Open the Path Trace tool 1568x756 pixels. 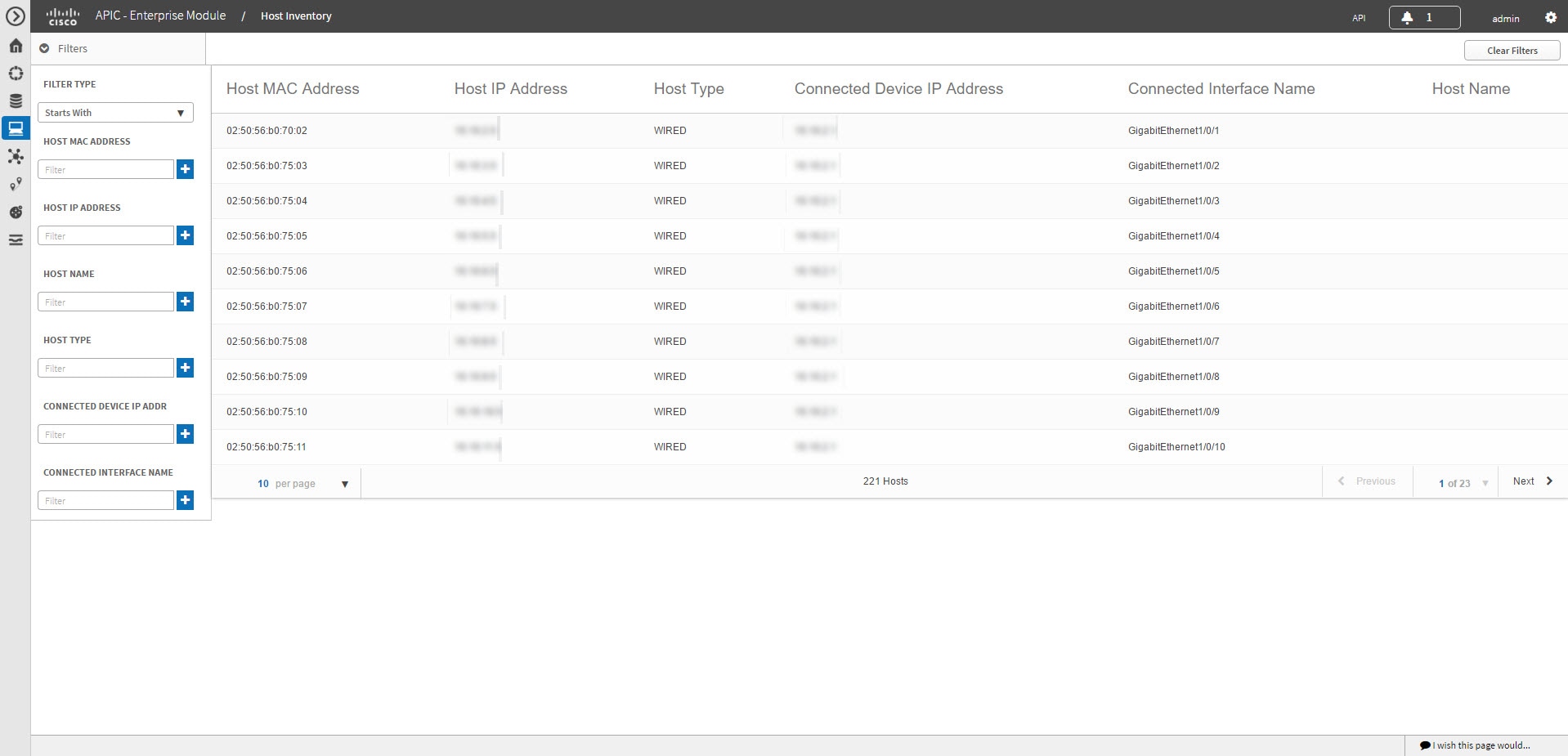click(x=16, y=185)
